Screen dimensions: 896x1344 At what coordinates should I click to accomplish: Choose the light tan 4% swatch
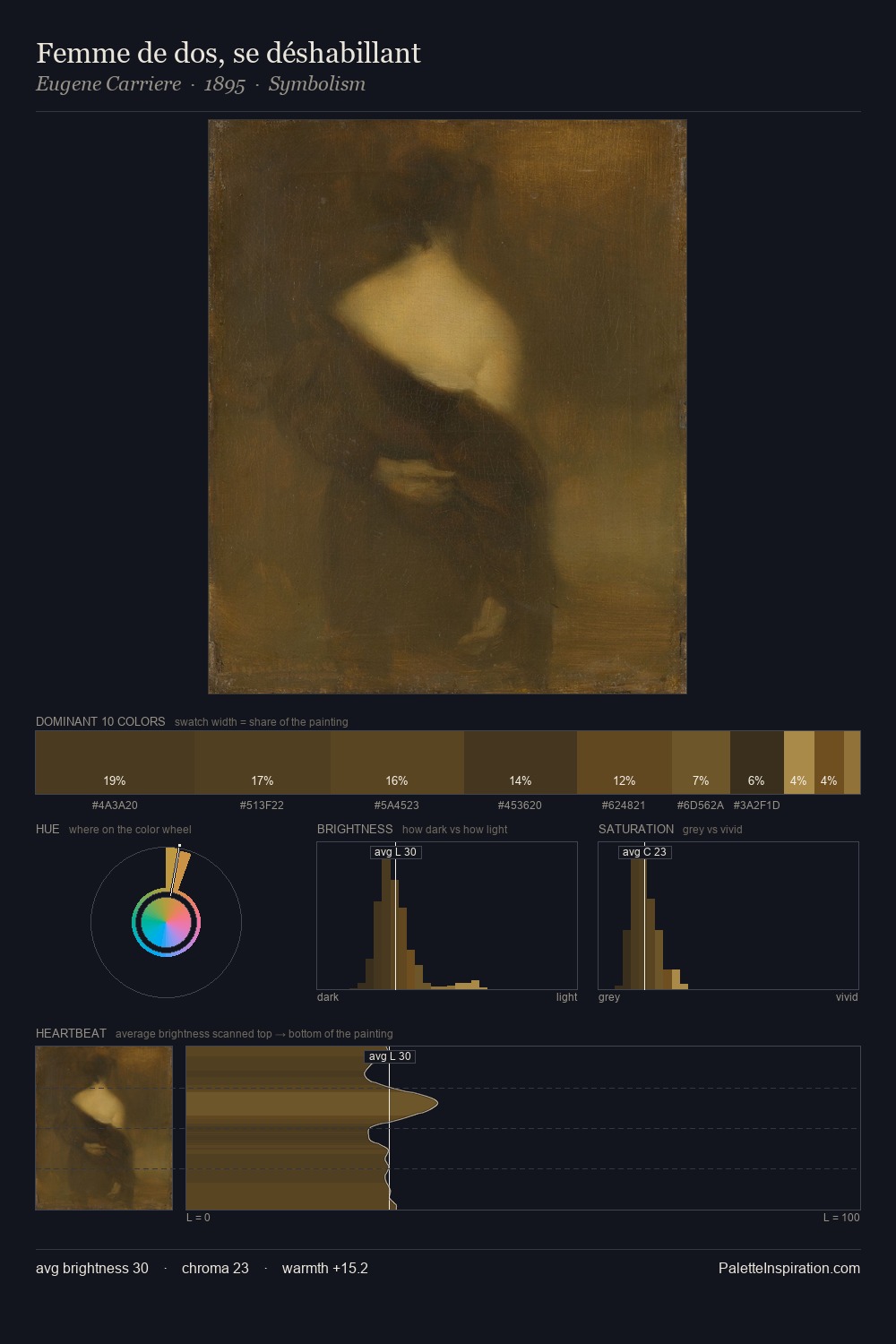click(x=799, y=762)
